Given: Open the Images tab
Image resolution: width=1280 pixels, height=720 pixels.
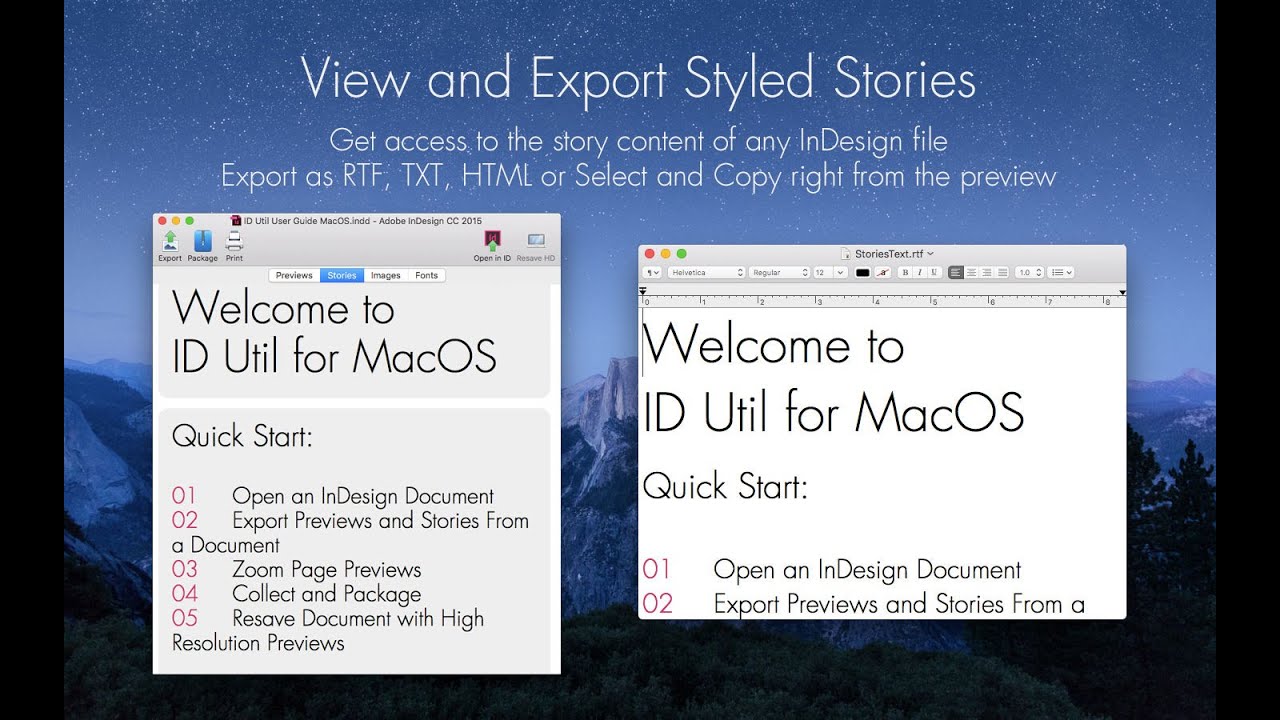Looking at the screenshot, I should tap(386, 275).
